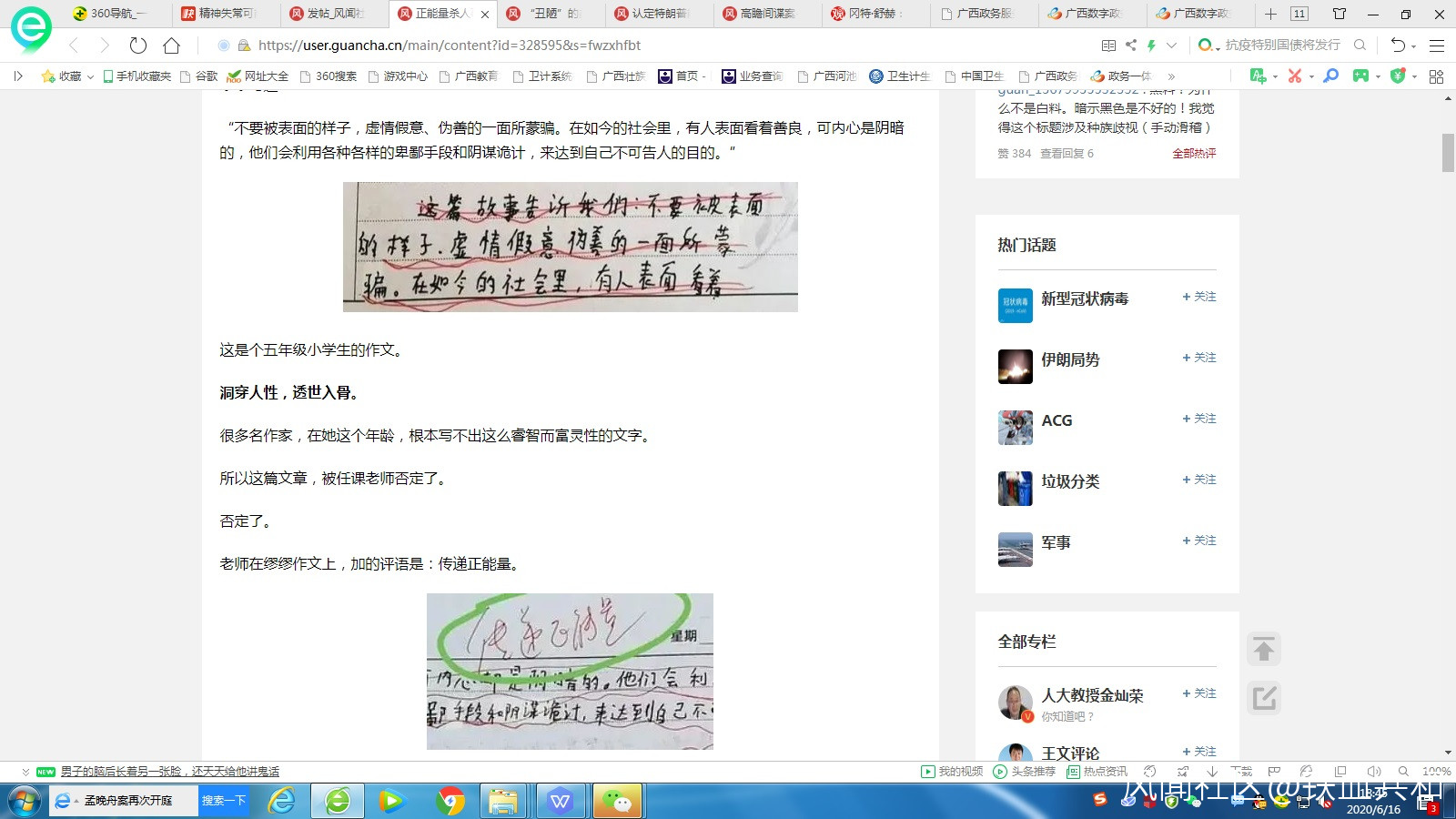
Task: Switch to the 认定特朗普 tab
Action: click(658, 14)
